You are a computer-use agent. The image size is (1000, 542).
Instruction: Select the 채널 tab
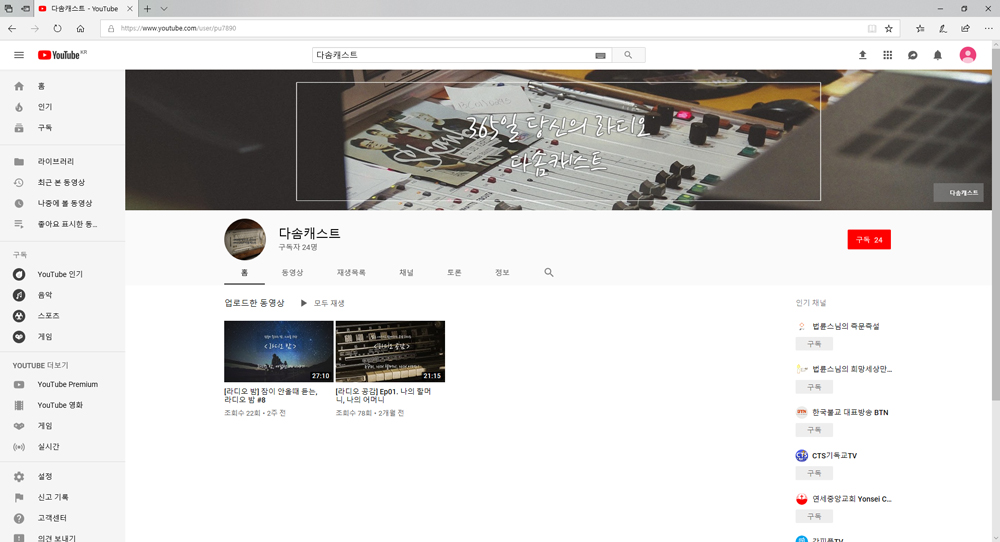pyautogui.click(x=406, y=272)
